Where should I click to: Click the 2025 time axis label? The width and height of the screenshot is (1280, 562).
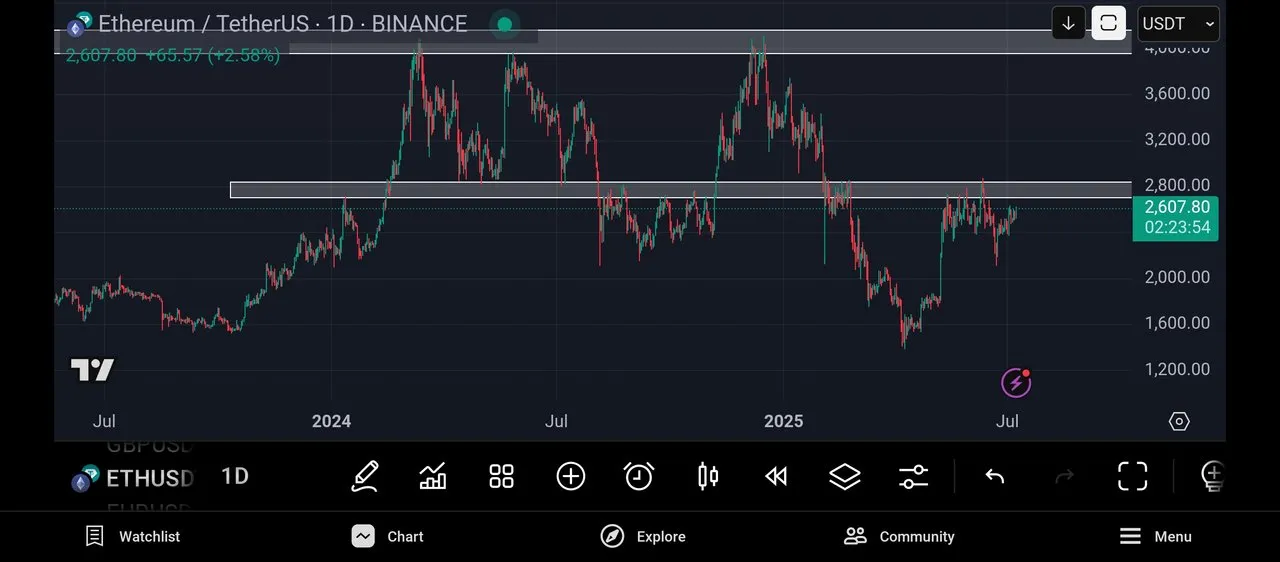[783, 421]
